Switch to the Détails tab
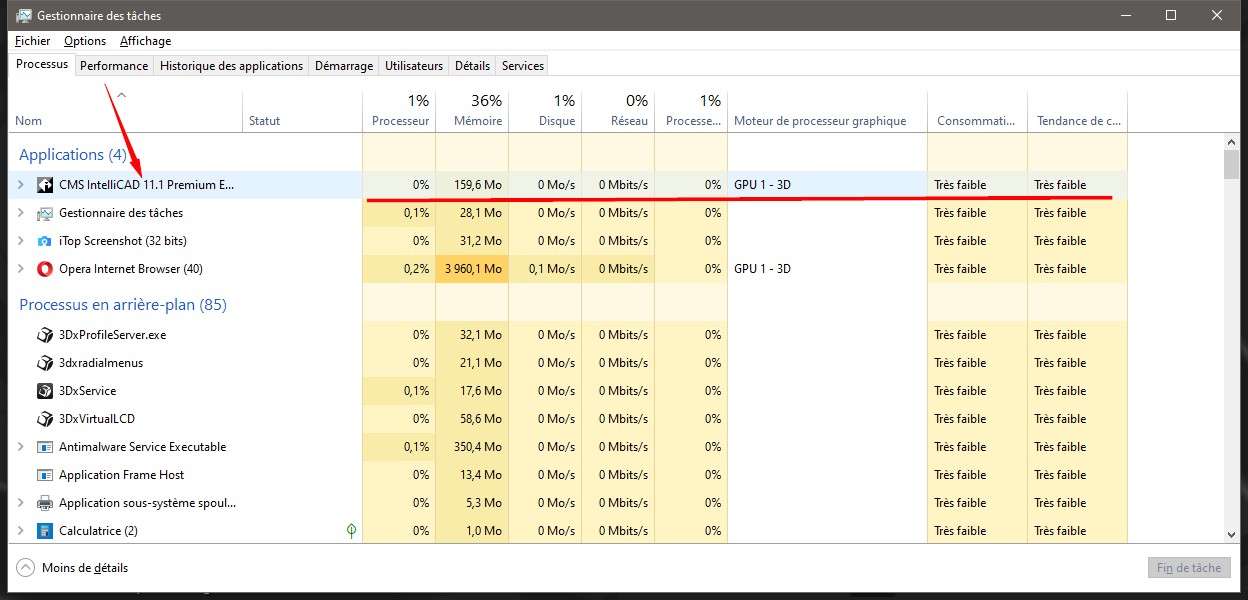This screenshot has width=1248, height=600. coord(472,66)
